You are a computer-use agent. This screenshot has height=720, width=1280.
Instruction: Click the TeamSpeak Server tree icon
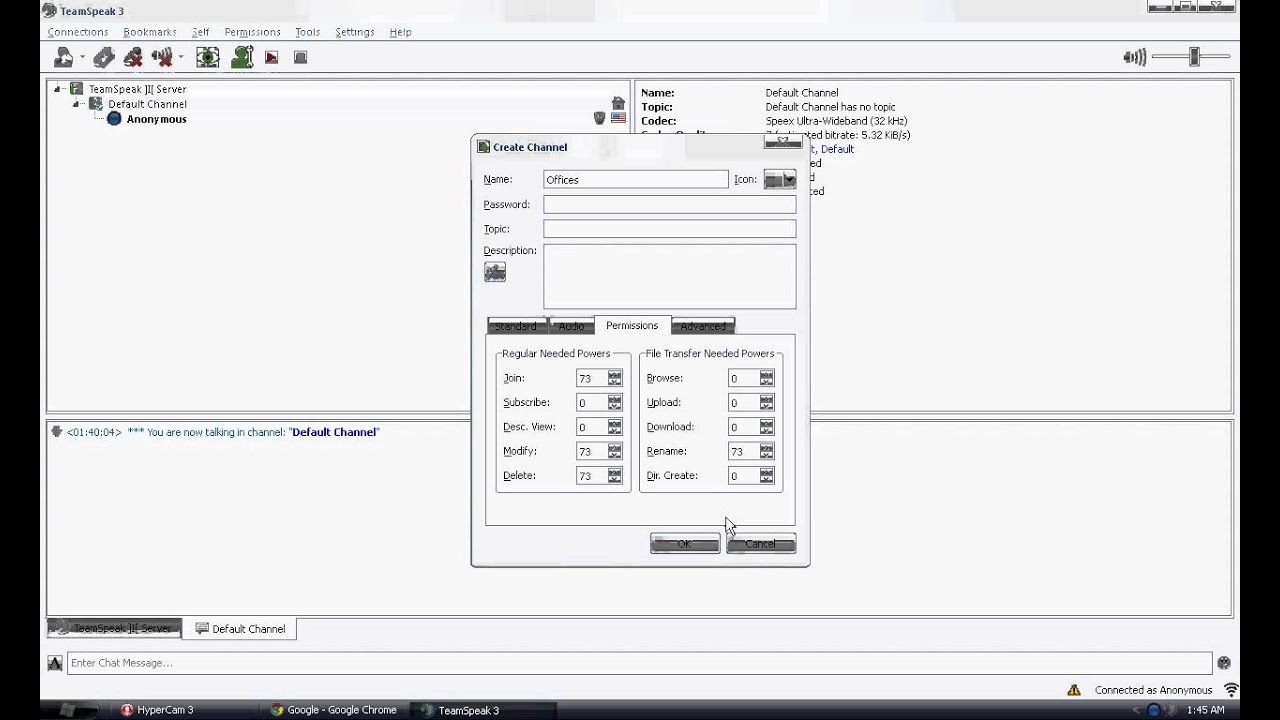[x=77, y=89]
